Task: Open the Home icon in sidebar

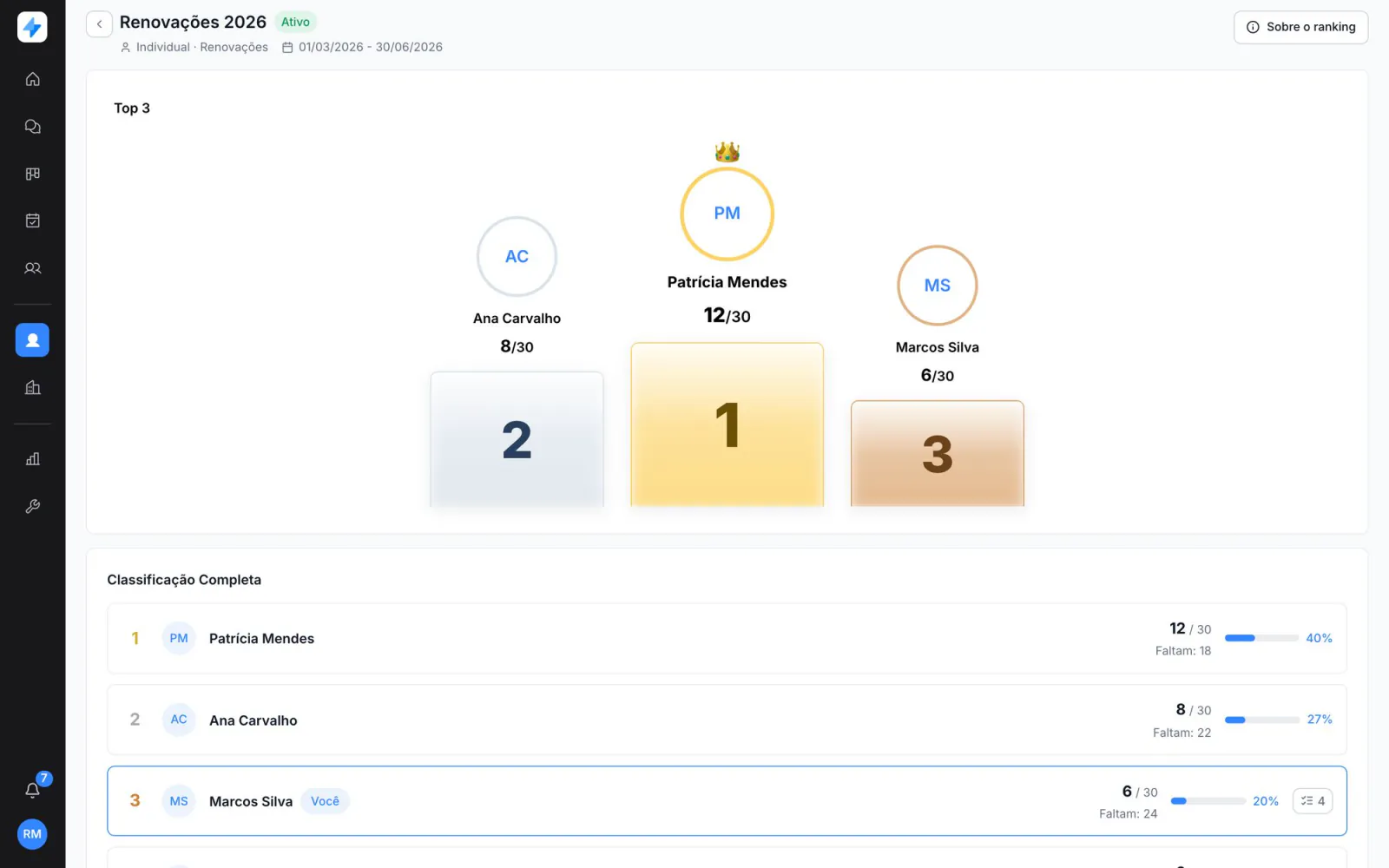Action: click(x=32, y=79)
